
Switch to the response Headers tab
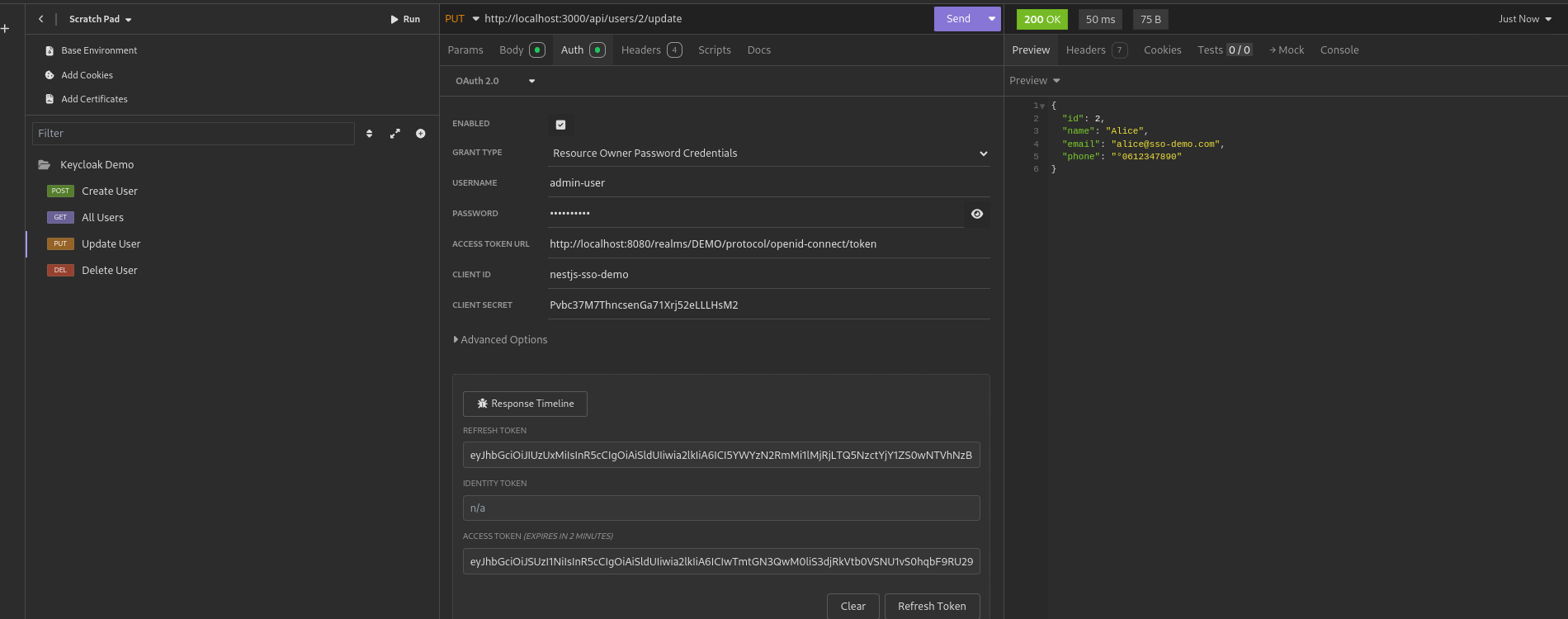[1097, 50]
